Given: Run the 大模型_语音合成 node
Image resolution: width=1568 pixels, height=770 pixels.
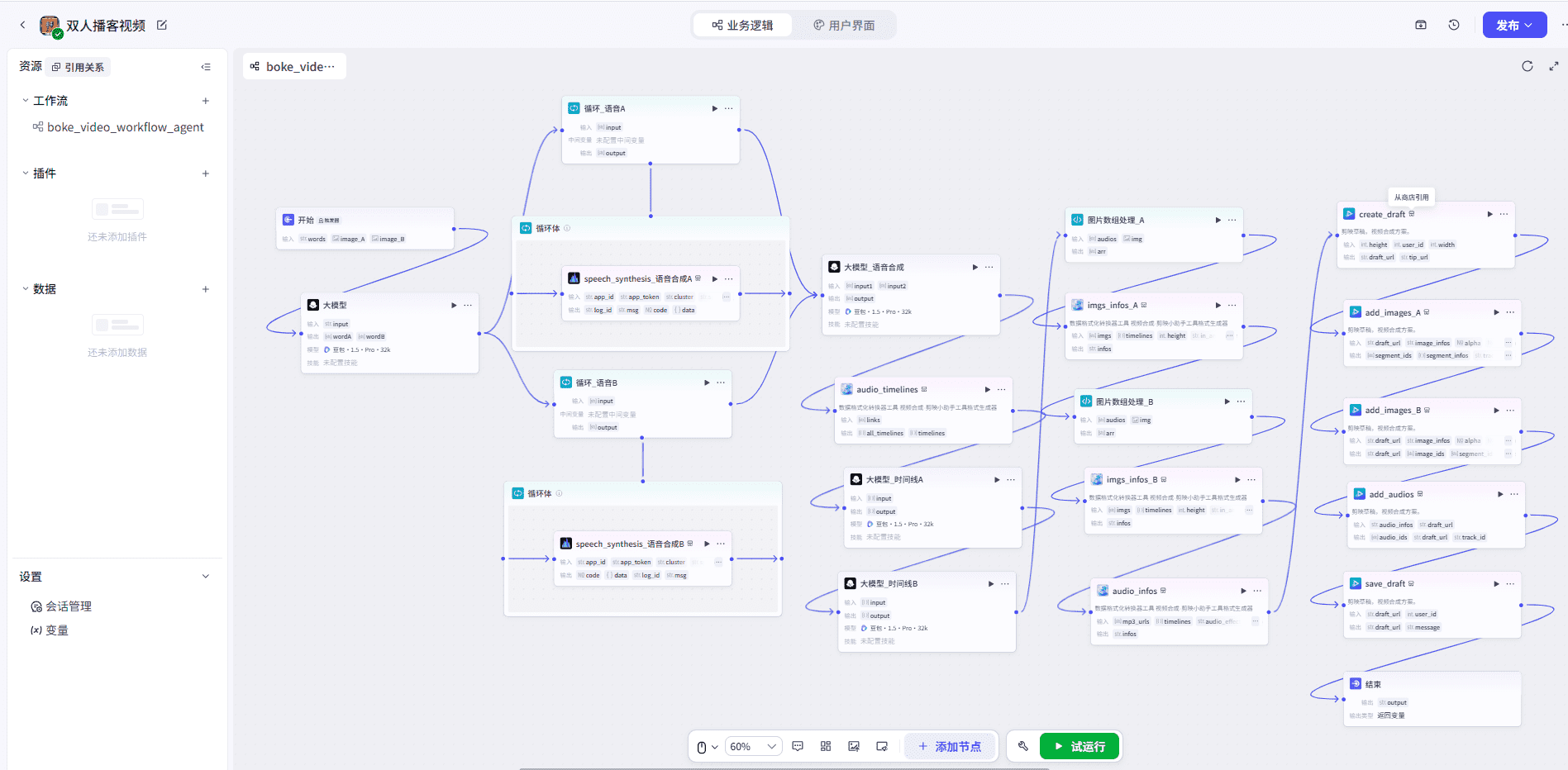Looking at the screenshot, I should click(975, 267).
